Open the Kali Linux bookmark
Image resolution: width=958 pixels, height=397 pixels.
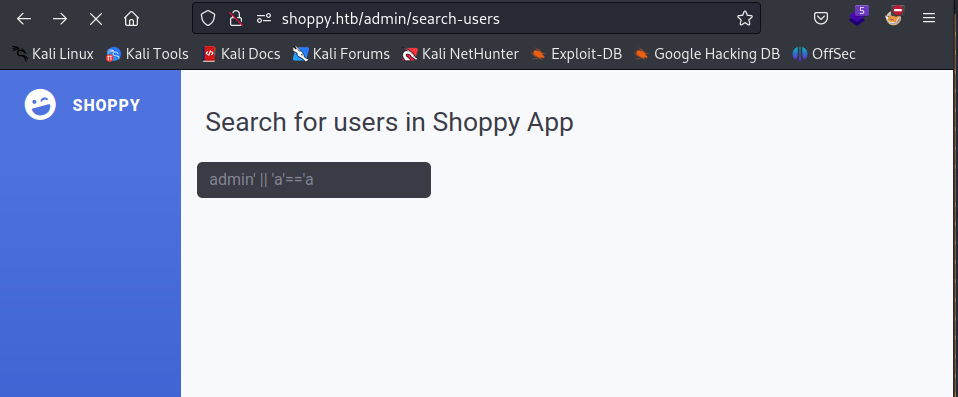point(53,54)
